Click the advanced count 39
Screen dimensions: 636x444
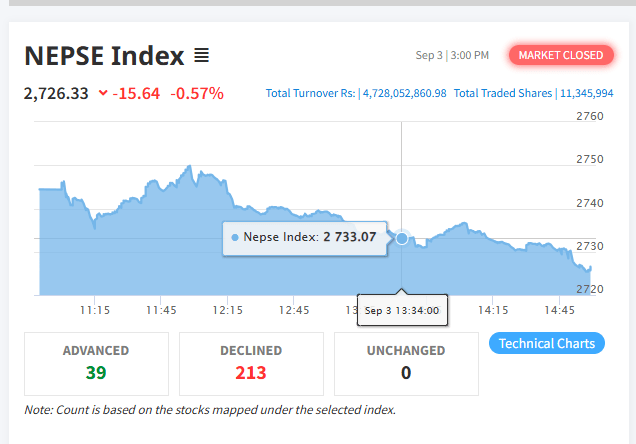pyautogui.click(x=96, y=373)
